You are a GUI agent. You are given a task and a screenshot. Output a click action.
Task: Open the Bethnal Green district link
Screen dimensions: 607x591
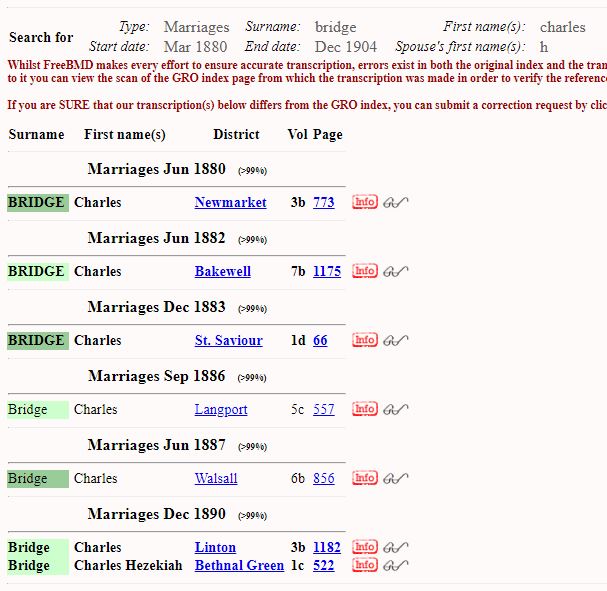[x=239, y=565]
